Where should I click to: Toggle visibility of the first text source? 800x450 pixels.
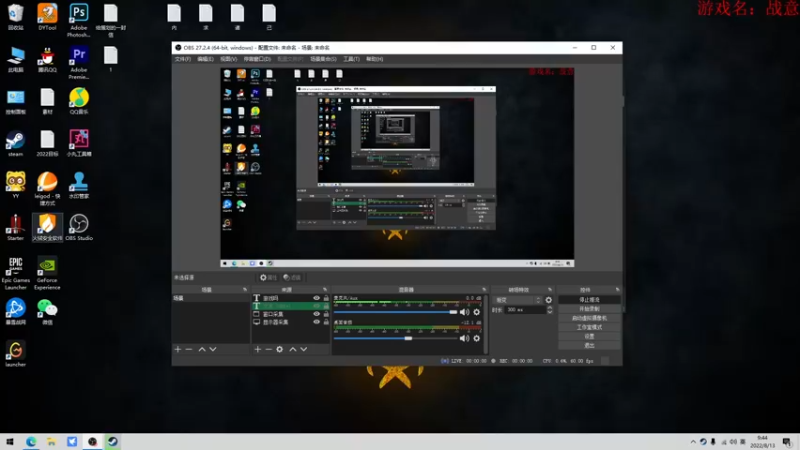pos(316,298)
